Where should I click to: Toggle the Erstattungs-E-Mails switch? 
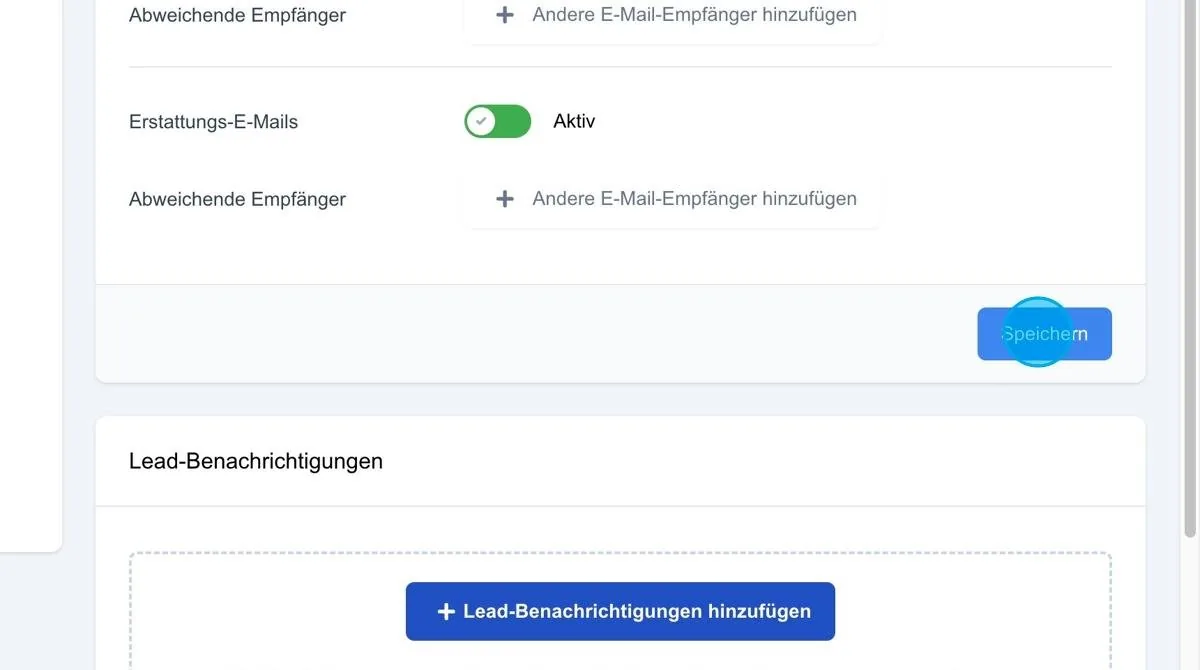click(x=497, y=122)
